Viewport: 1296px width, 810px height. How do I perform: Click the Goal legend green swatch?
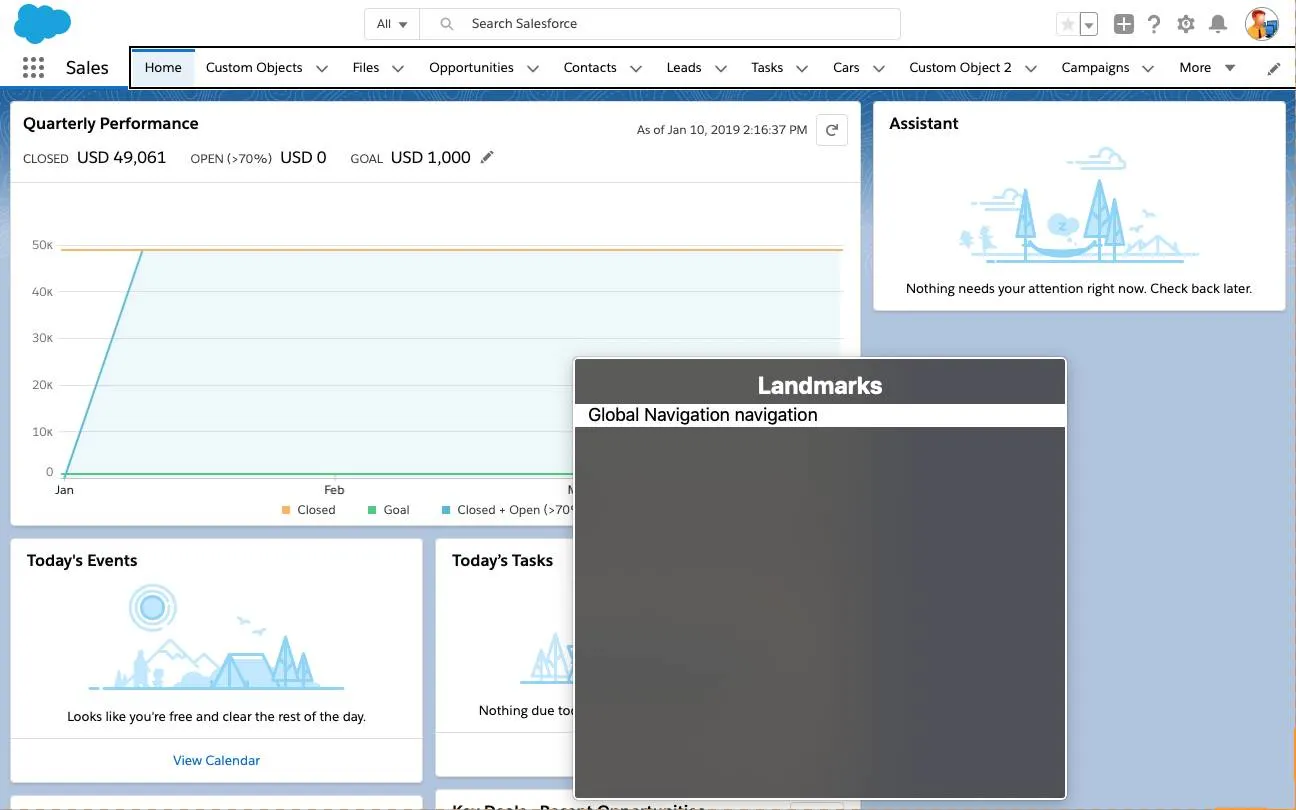tap(372, 510)
